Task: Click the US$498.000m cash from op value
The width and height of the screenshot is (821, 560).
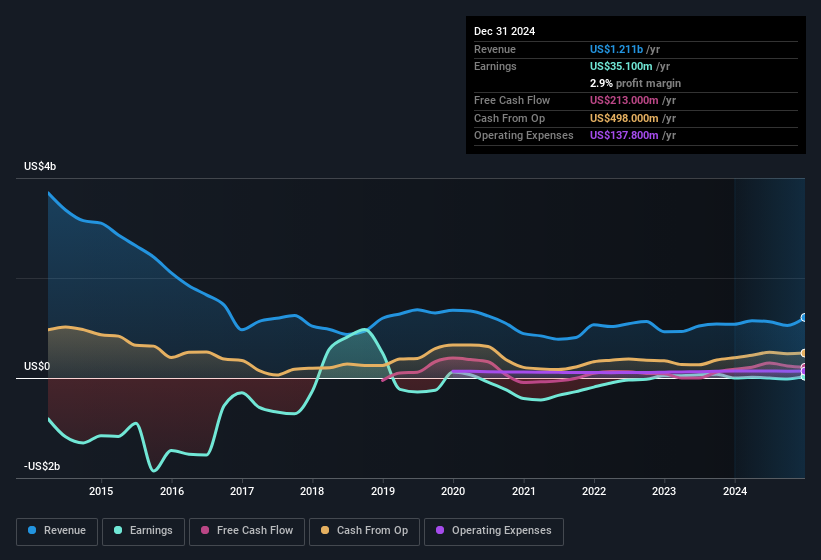Action: pos(624,118)
